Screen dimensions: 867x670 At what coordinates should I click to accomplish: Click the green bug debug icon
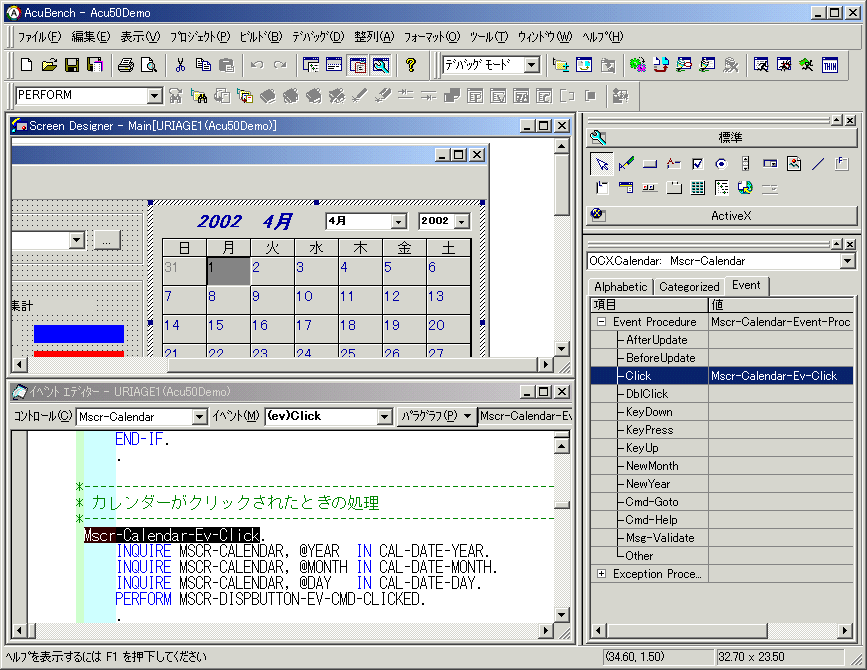tap(638, 65)
